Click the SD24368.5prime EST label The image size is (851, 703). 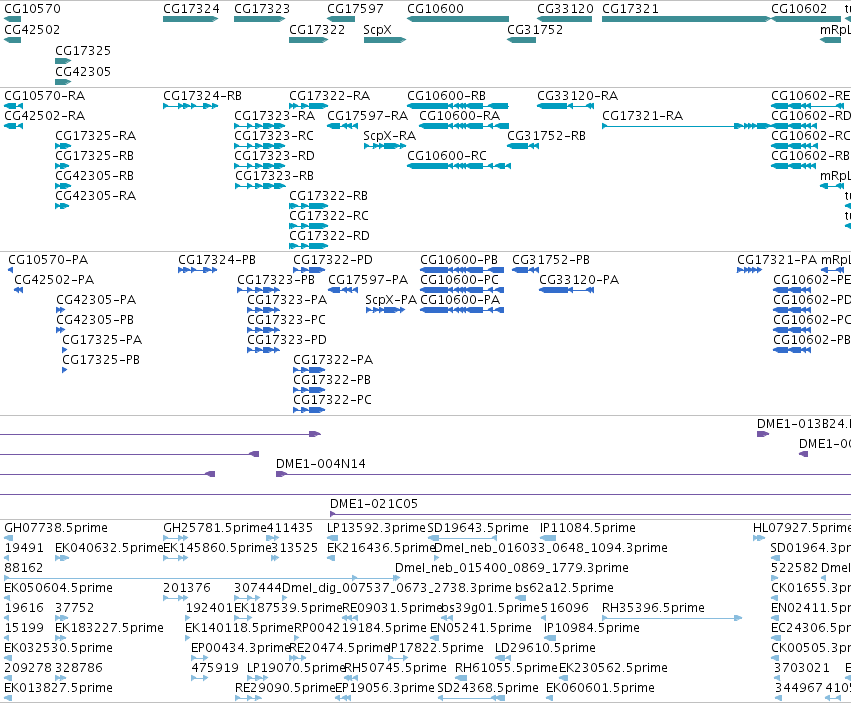click(488, 688)
